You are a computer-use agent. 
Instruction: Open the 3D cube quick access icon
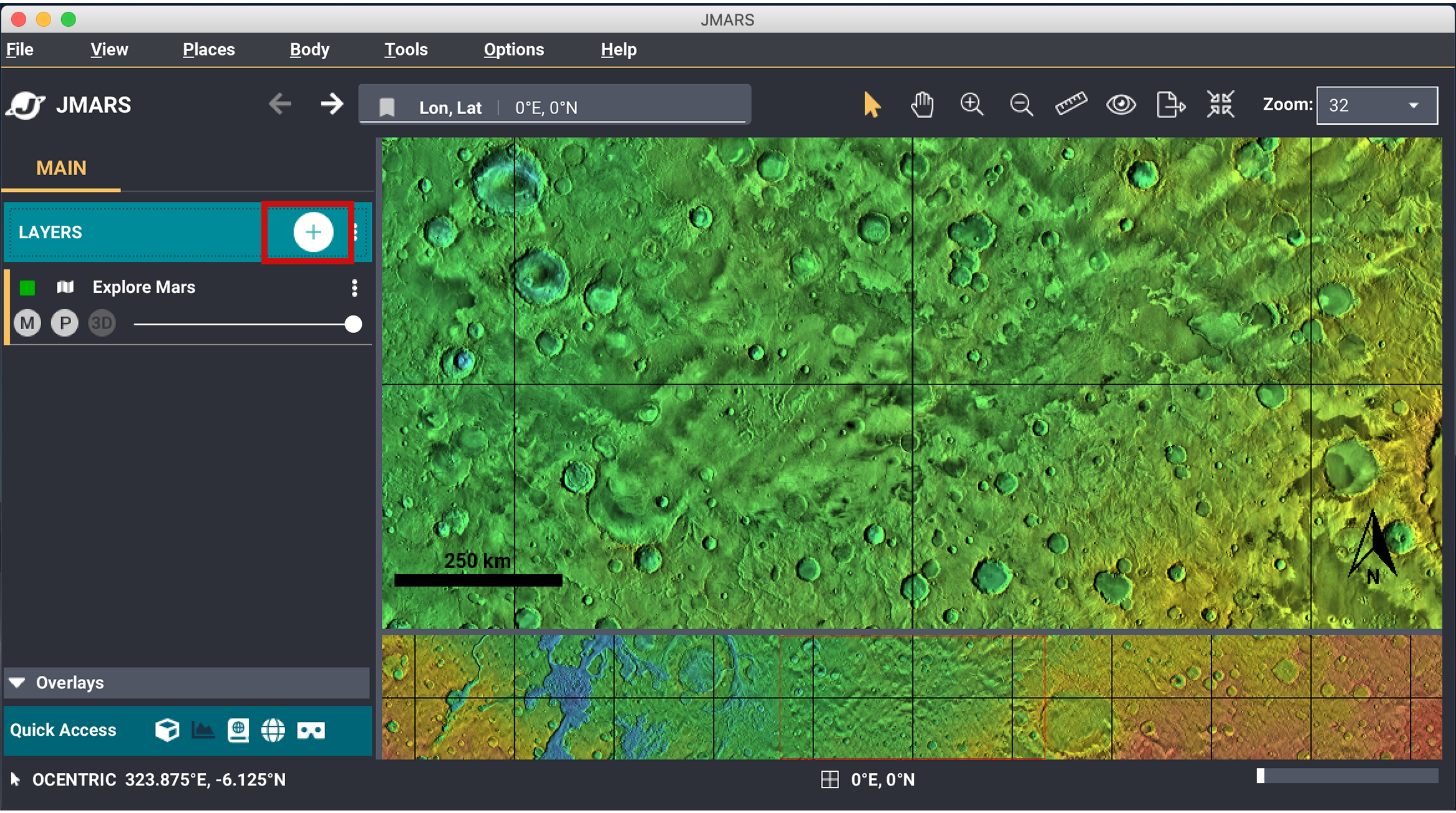(167, 730)
